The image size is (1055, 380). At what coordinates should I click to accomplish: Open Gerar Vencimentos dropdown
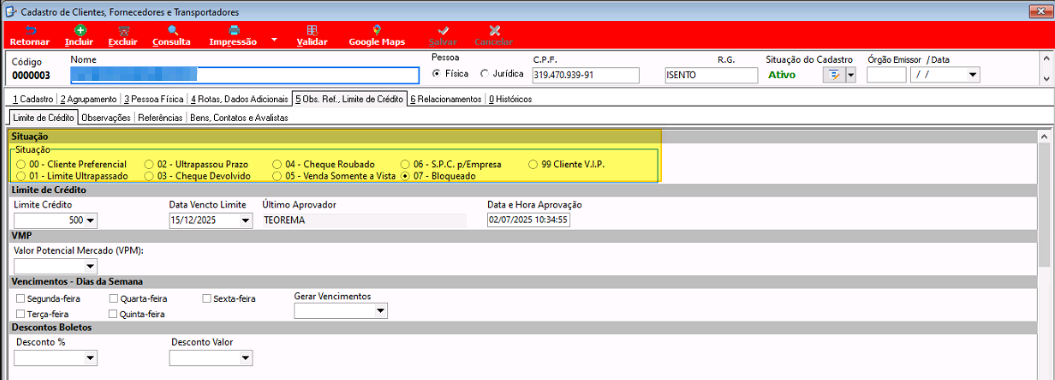[x=381, y=311]
